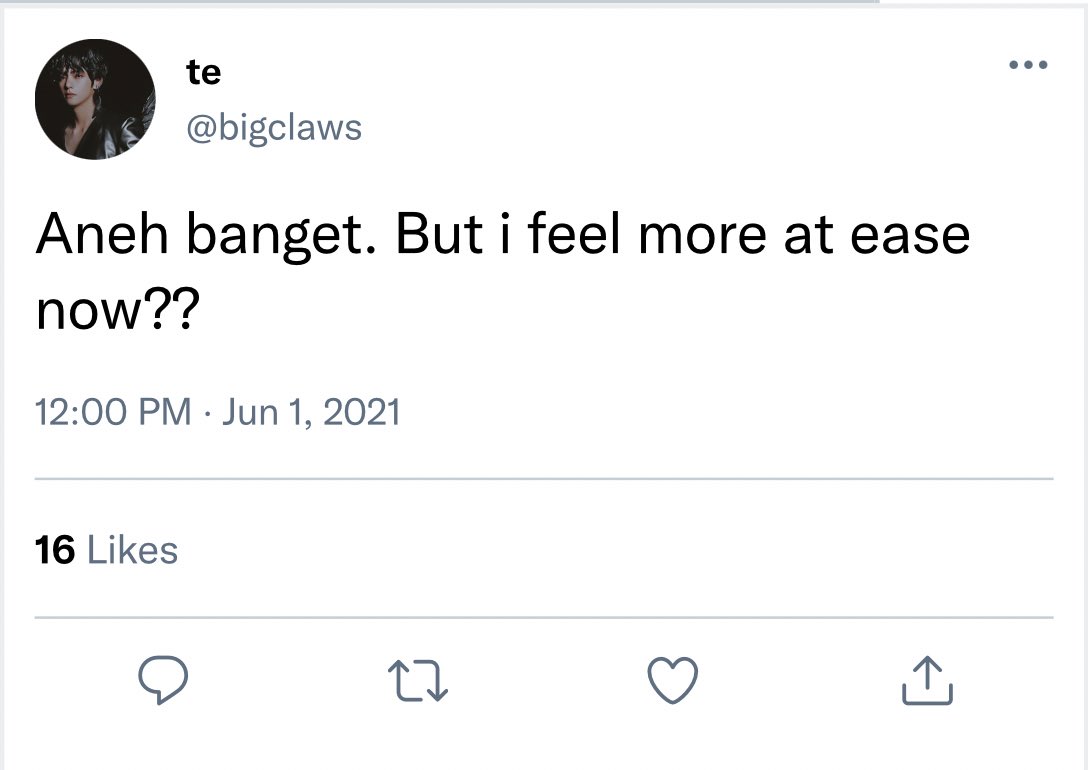This screenshot has height=770, width=1088.
Task: Open the round profile picture of te
Action: [x=95, y=100]
